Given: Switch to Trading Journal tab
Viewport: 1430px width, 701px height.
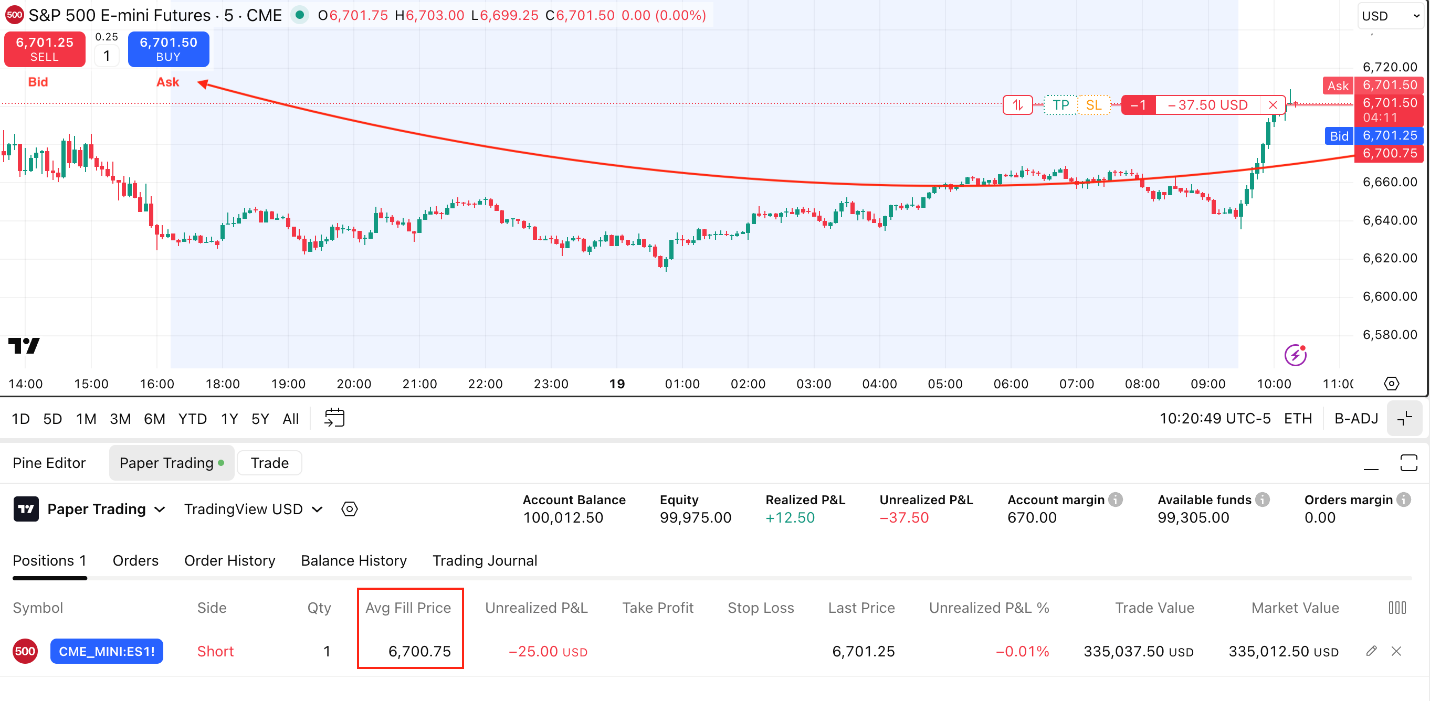Looking at the screenshot, I should [485, 561].
